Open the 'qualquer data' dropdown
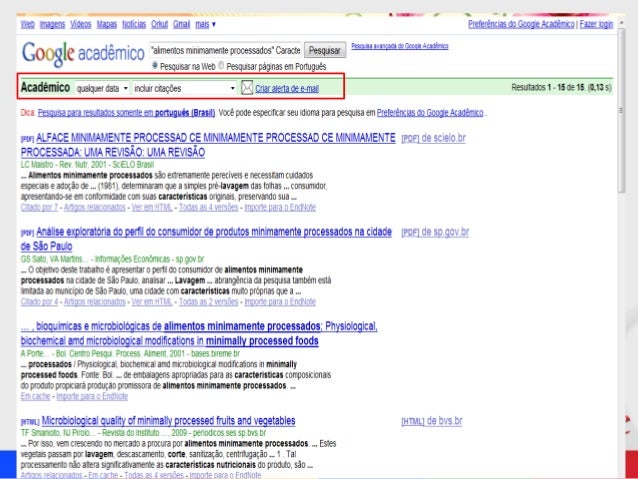Screen dimensions: 638x479 point(102,88)
